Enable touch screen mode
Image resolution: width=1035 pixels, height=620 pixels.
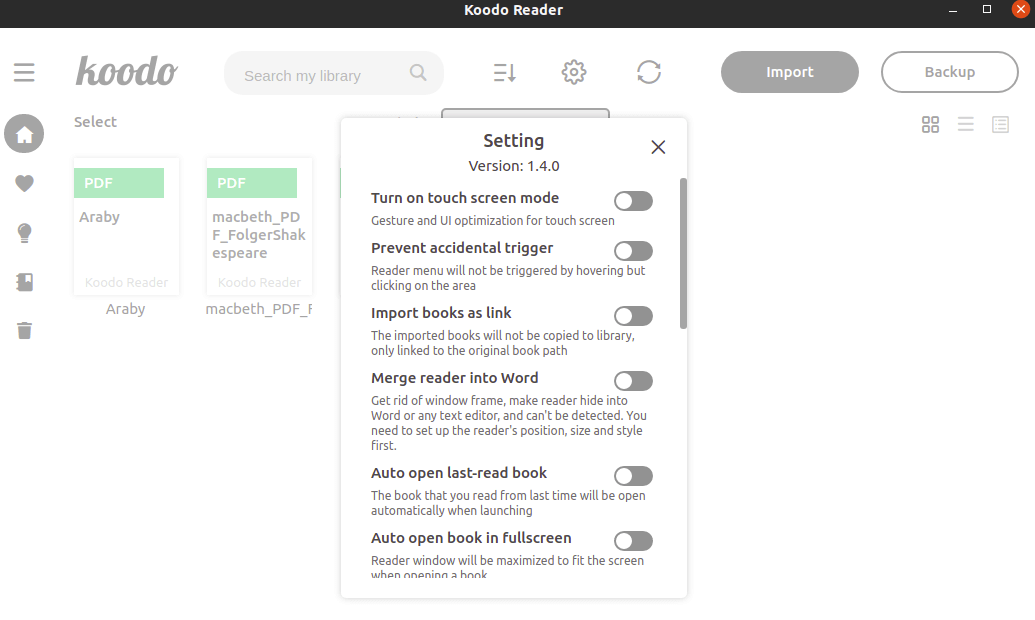click(x=633, y=200)
